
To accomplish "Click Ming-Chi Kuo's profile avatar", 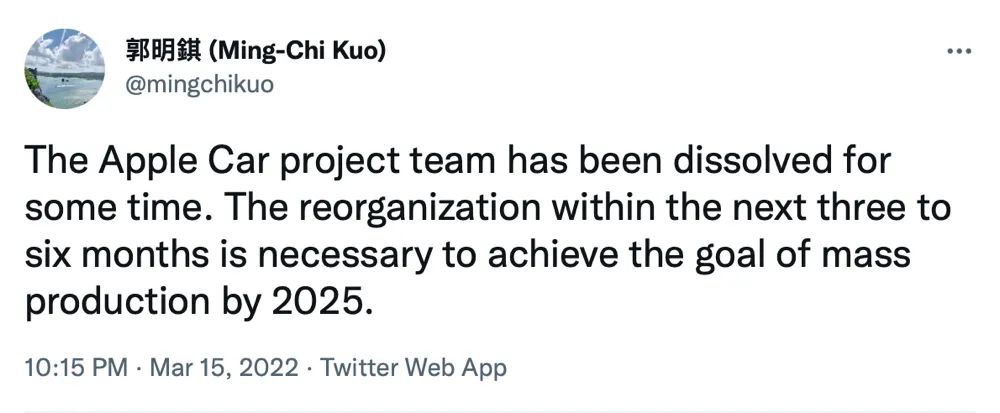I will tap(64, 67).
